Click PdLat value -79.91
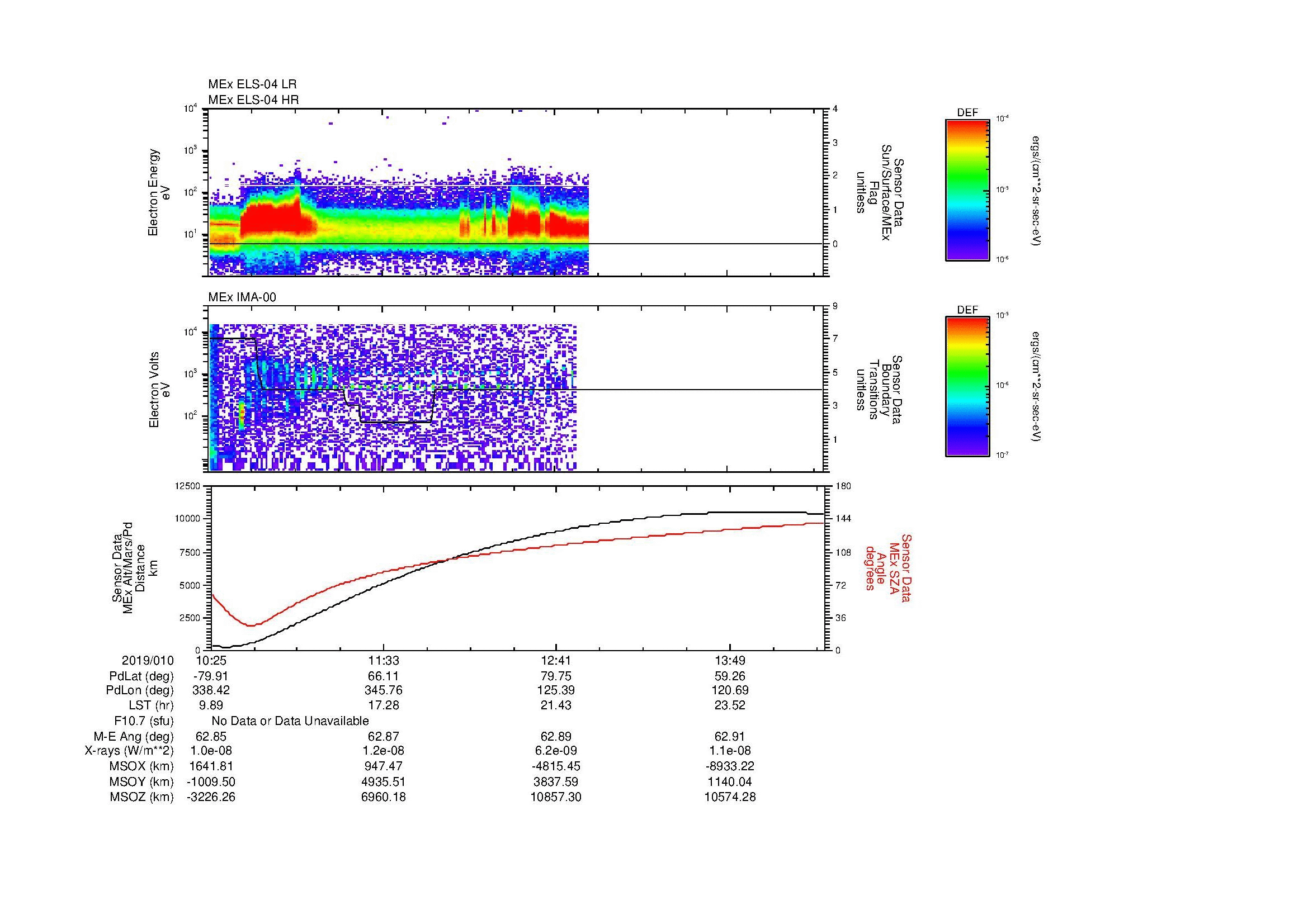The width and height of the screenshot is (1308, 924). pos(211,676)
